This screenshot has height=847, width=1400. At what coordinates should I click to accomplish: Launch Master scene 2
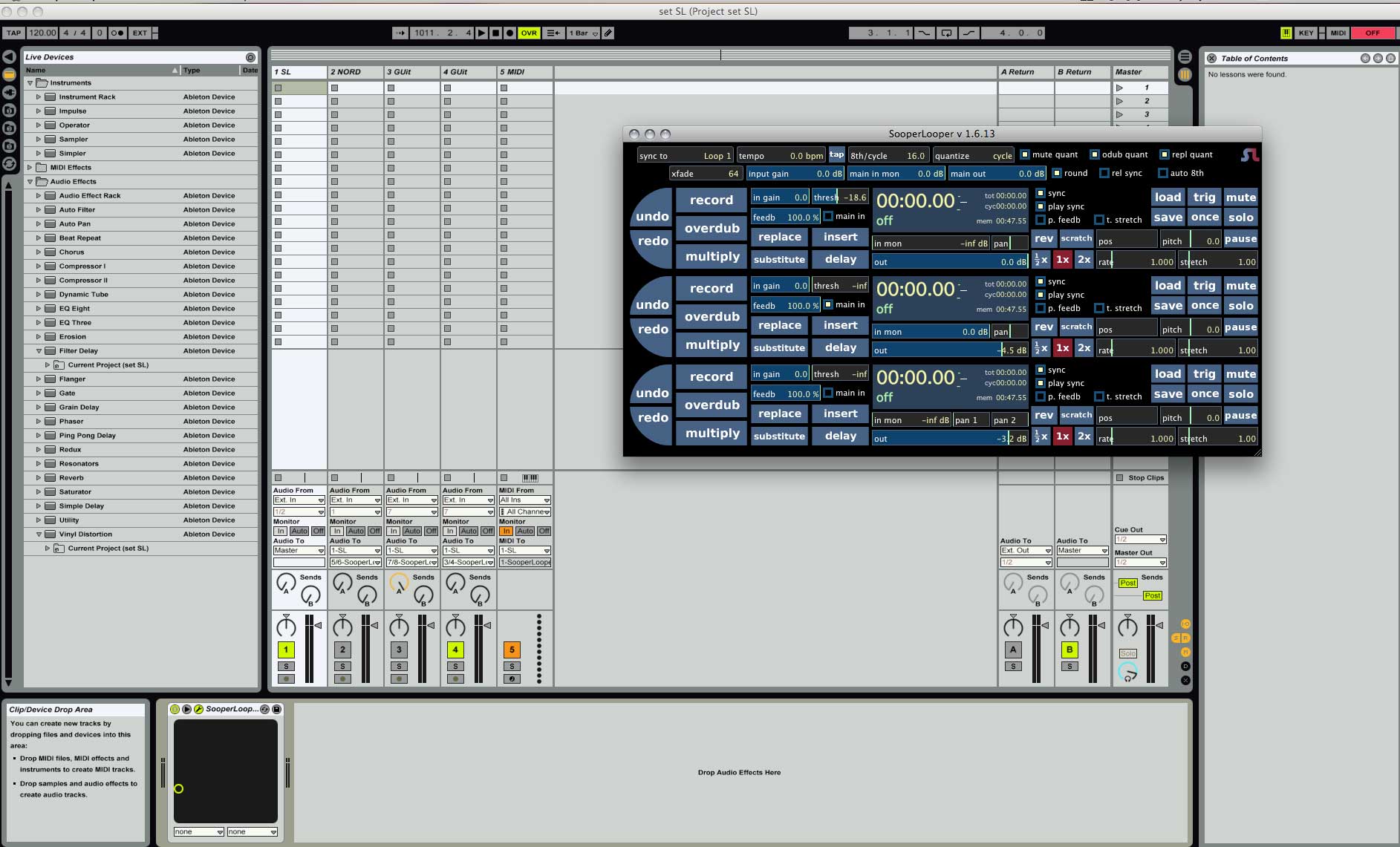click(1120, 101)
